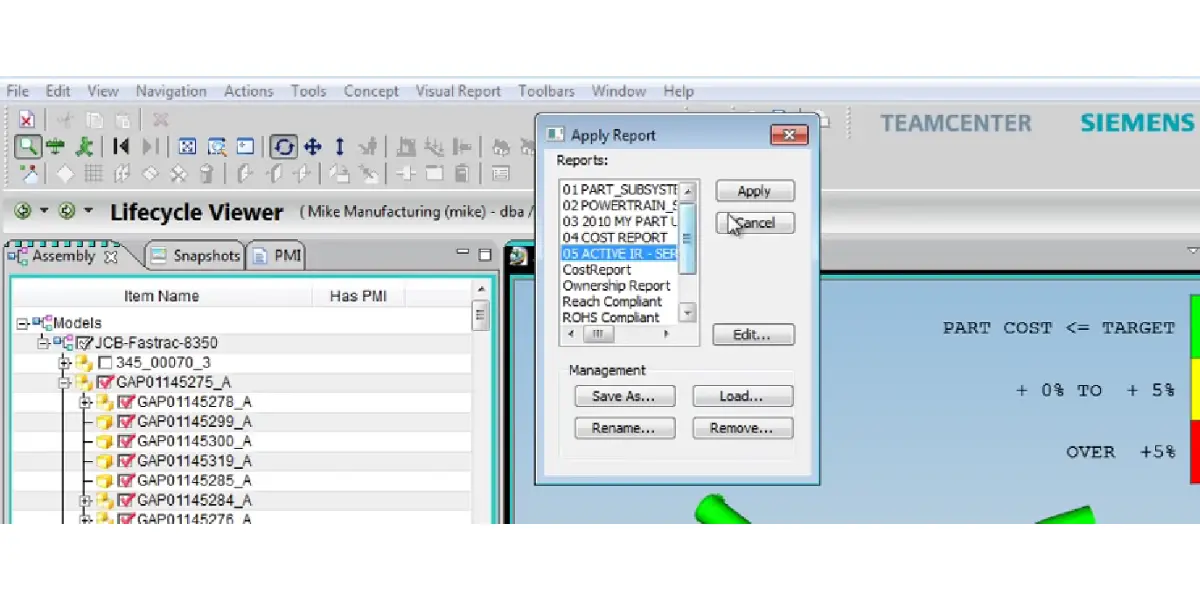Uncheck the GAP01145300_A checkbox
This screenshot has height=600, width=1200.
126,441
